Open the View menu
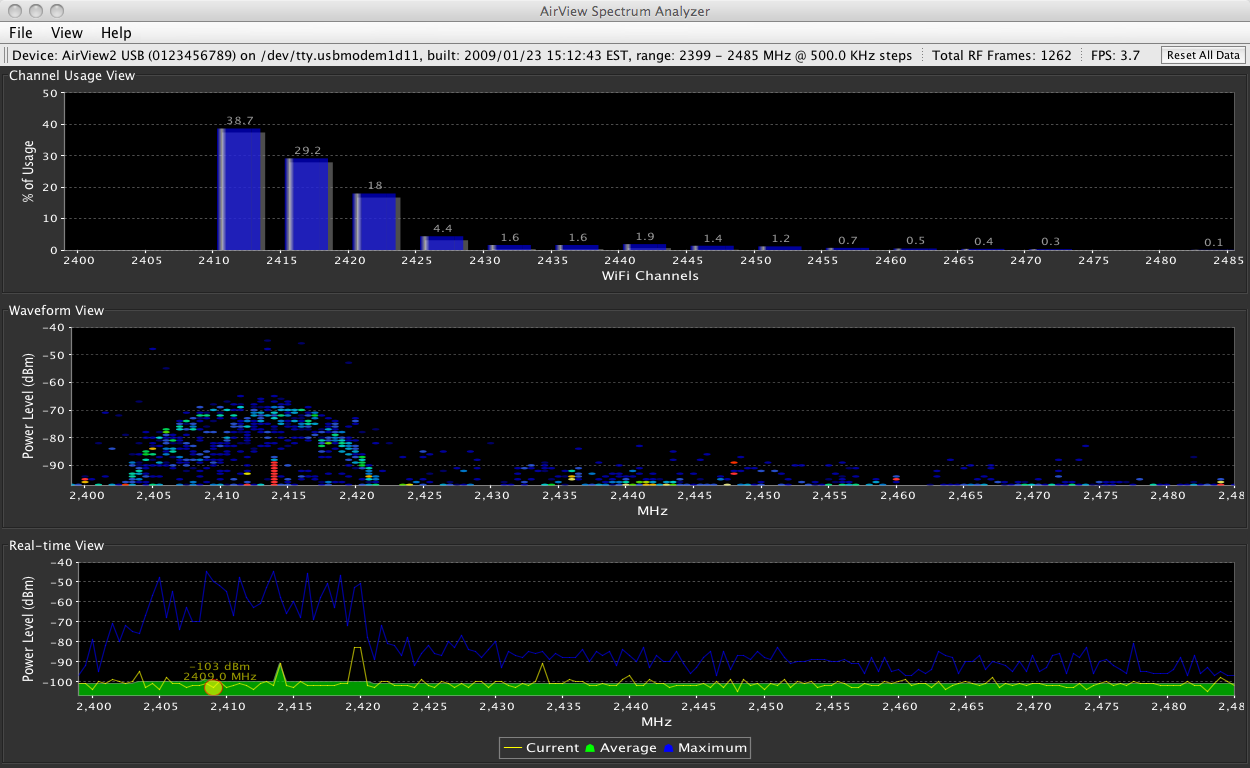1250x768 pixels. coord(66,33)
